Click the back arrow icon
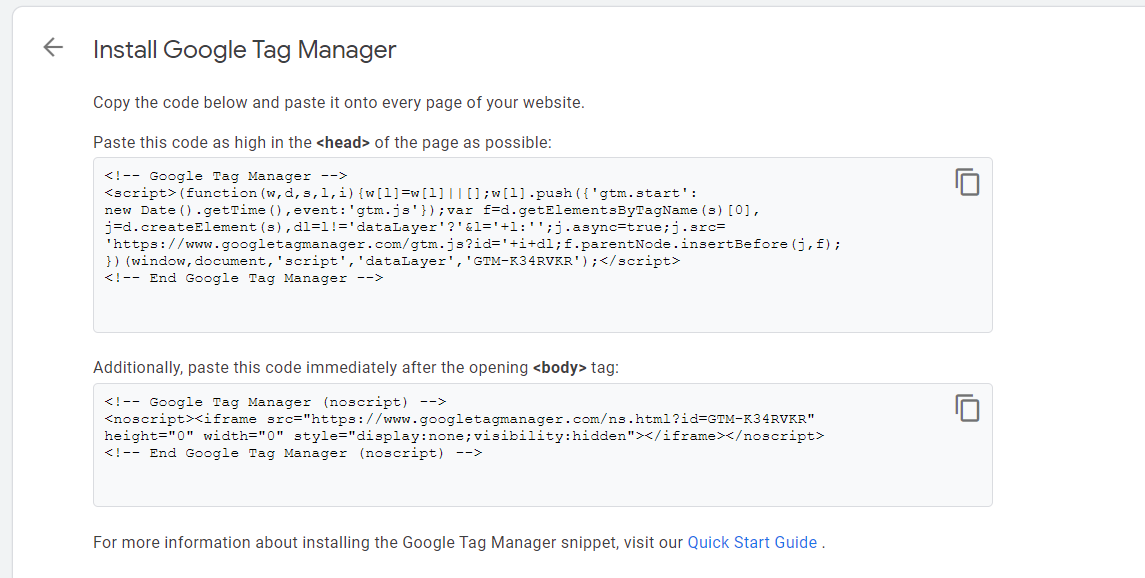This screenshot has width=1145, height=578. pyautogui.click(x=53, y=47)
